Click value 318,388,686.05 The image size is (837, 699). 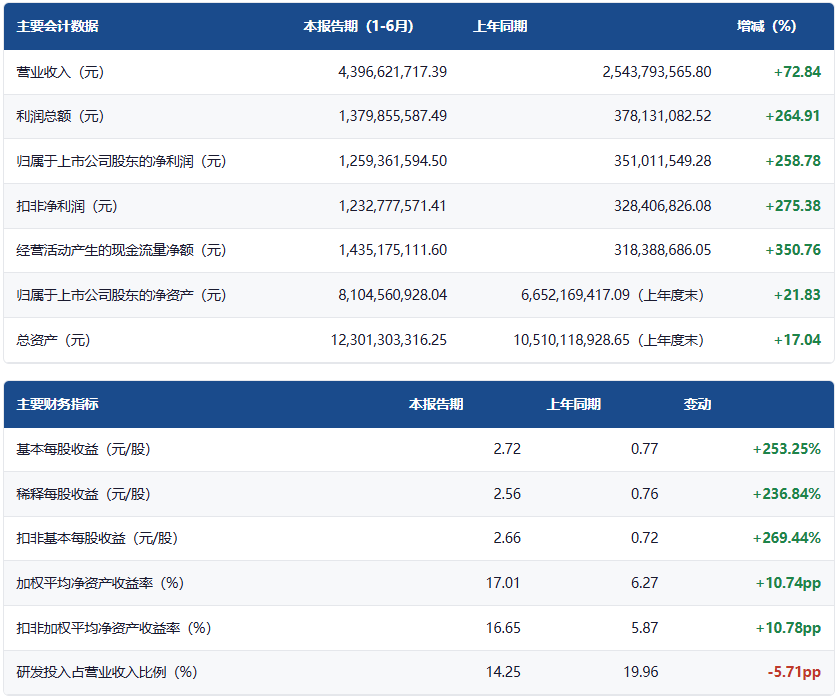(x=662, y=250)
